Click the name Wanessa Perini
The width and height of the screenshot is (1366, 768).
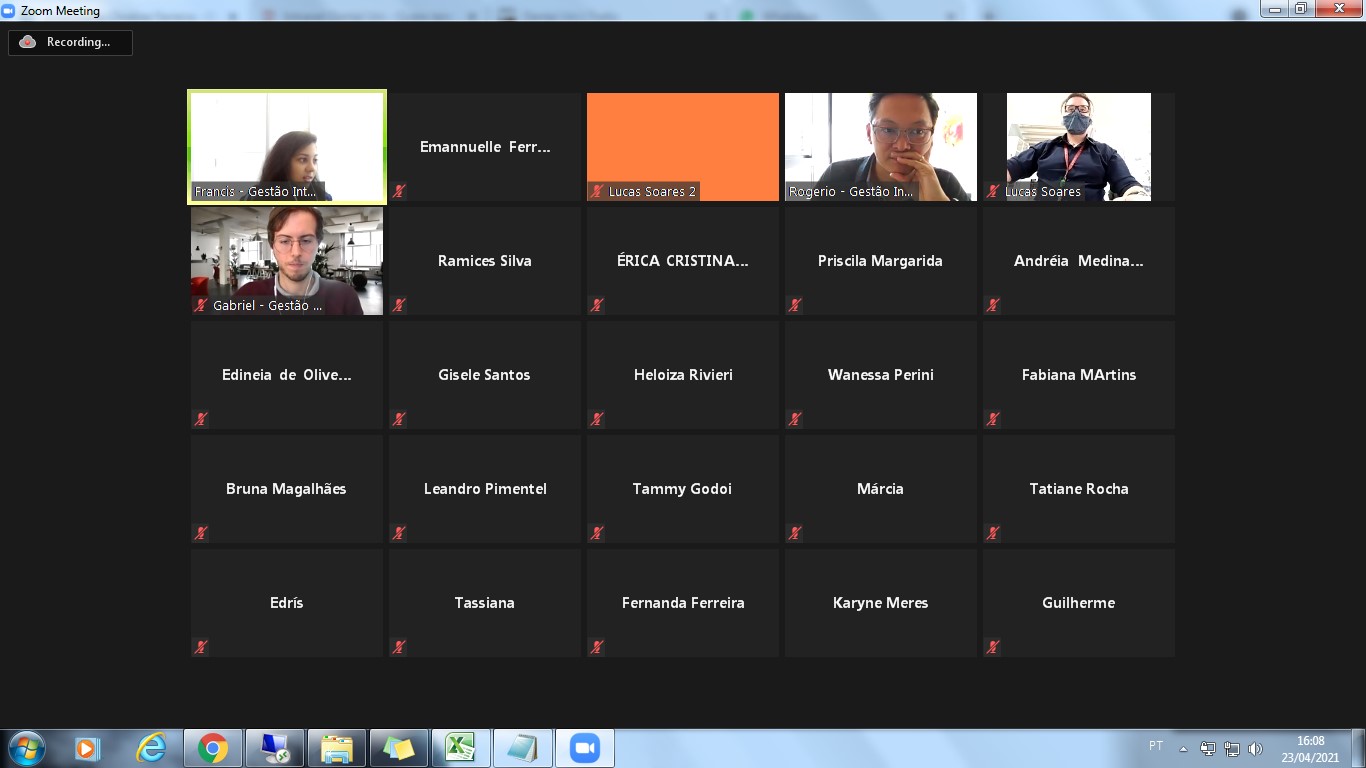881,375
